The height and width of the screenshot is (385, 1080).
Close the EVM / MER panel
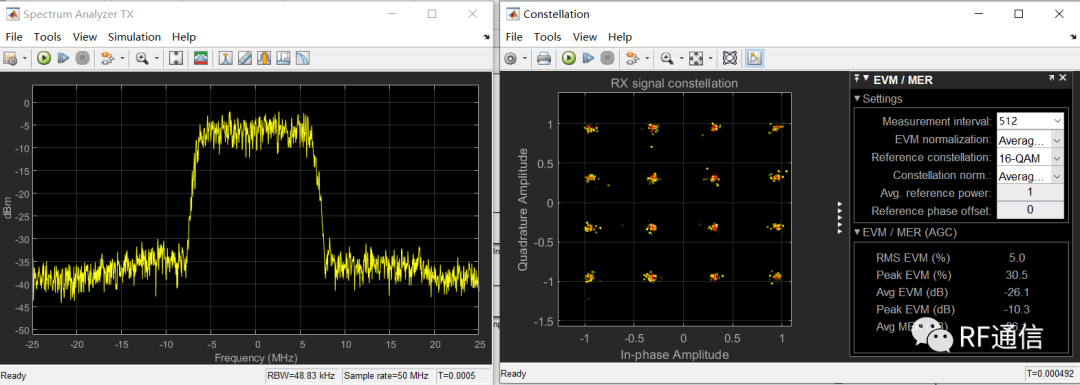pos(1063,79)
